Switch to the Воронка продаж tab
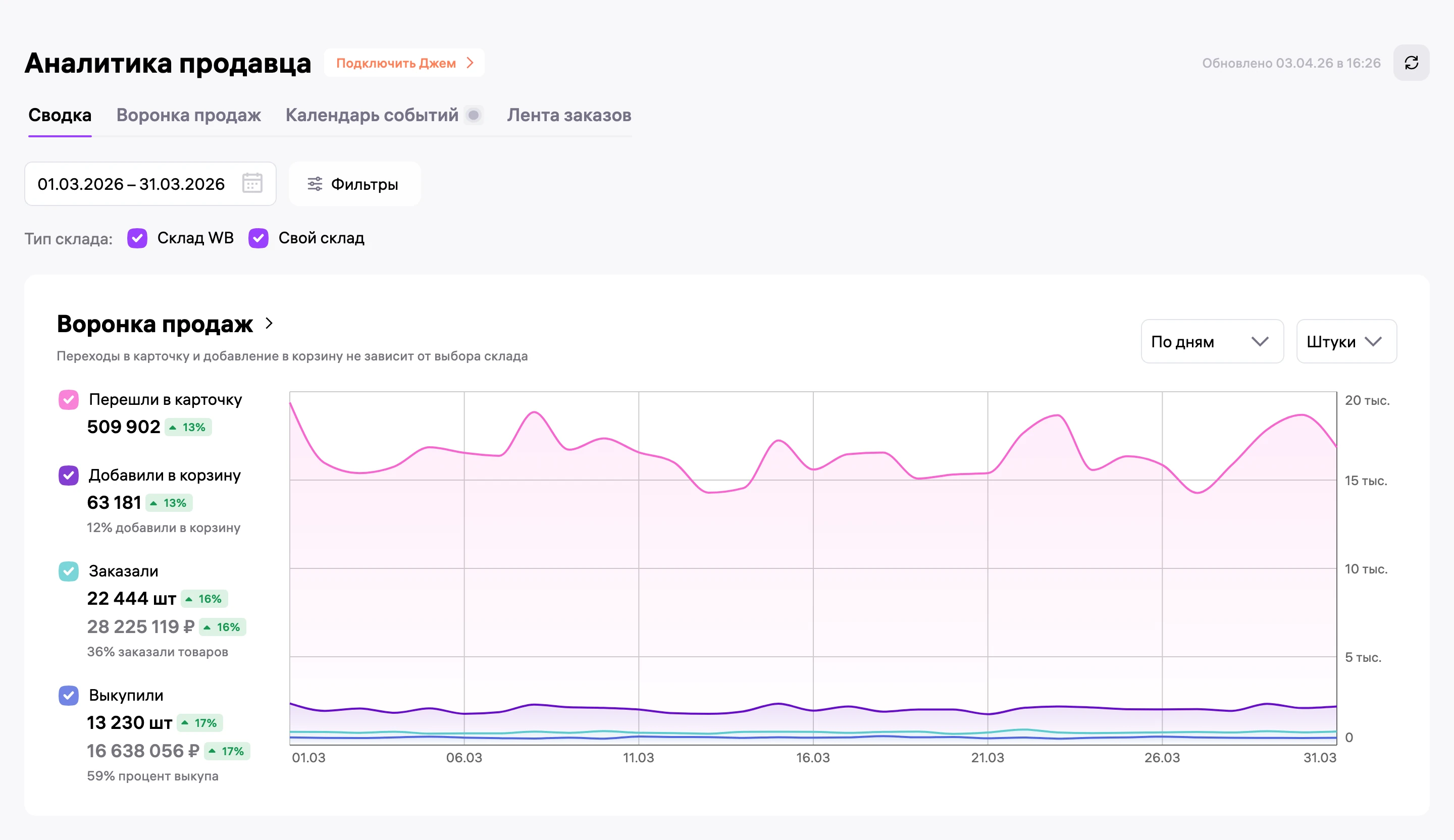The width and height of the screenshot is (1454, 840). (x=189, y=116)
